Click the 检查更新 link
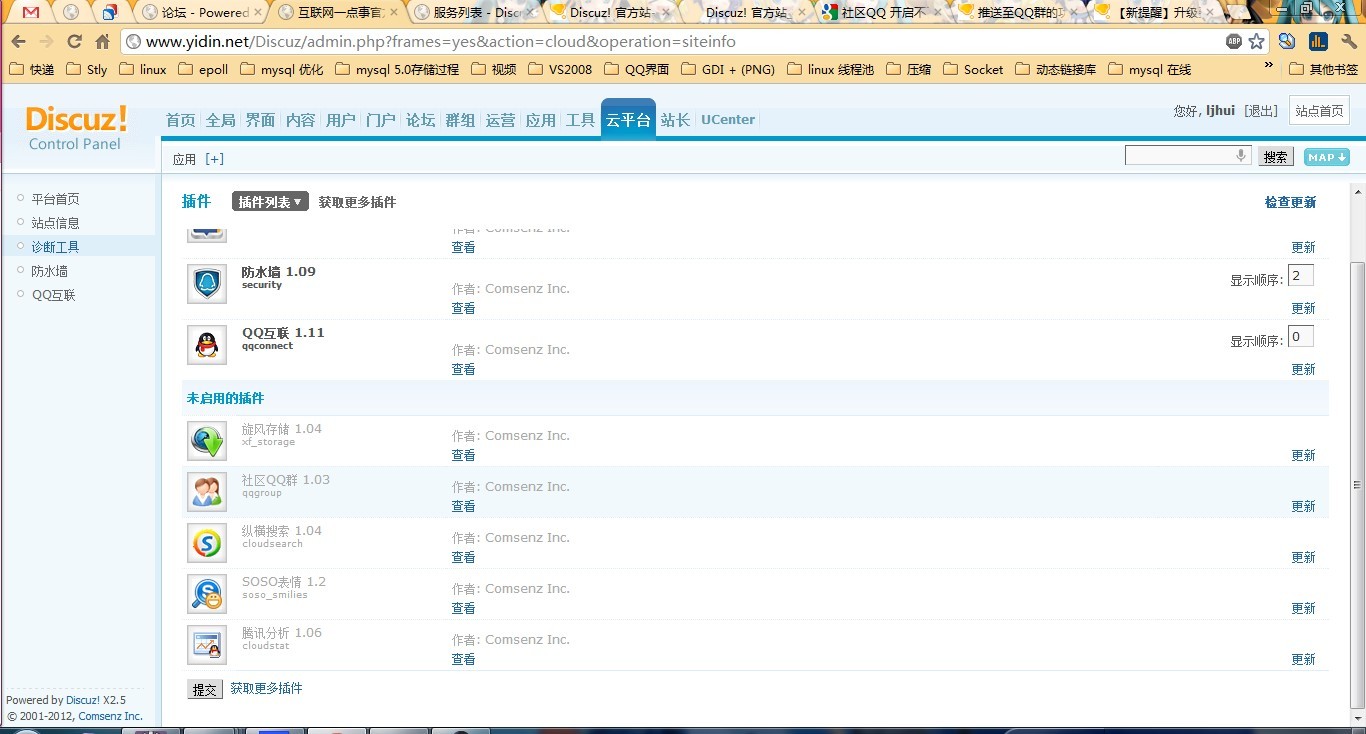1366x734 pixels. [x=1291, y=202]
